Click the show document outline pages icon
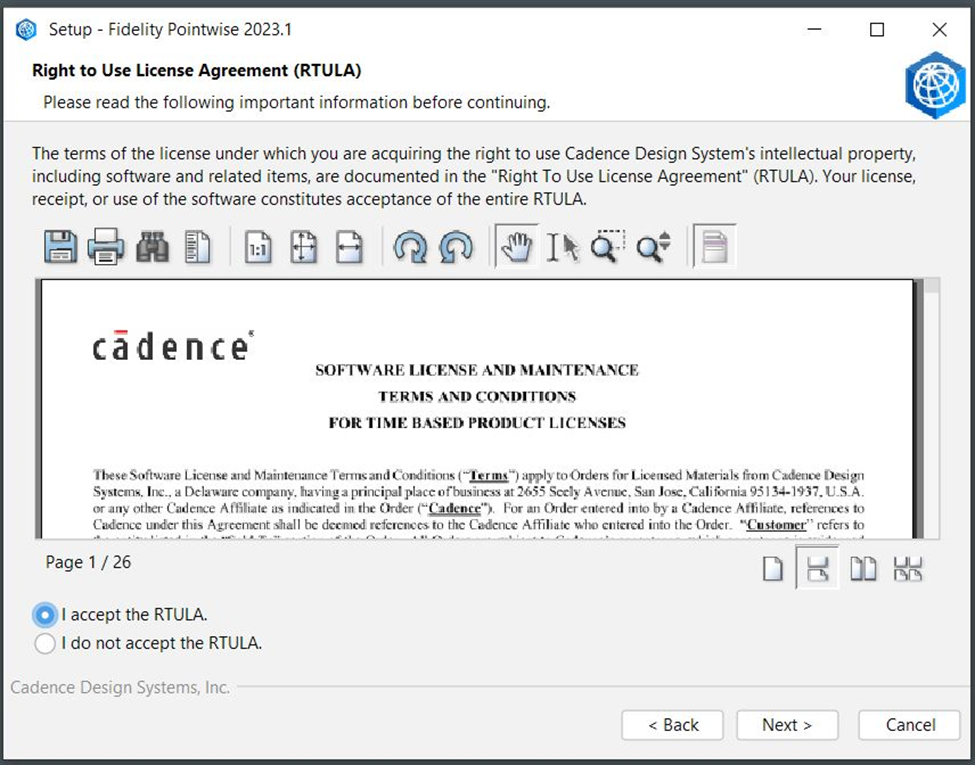The width and height of the screenshot is (975, 765). (x=198, y=247)
